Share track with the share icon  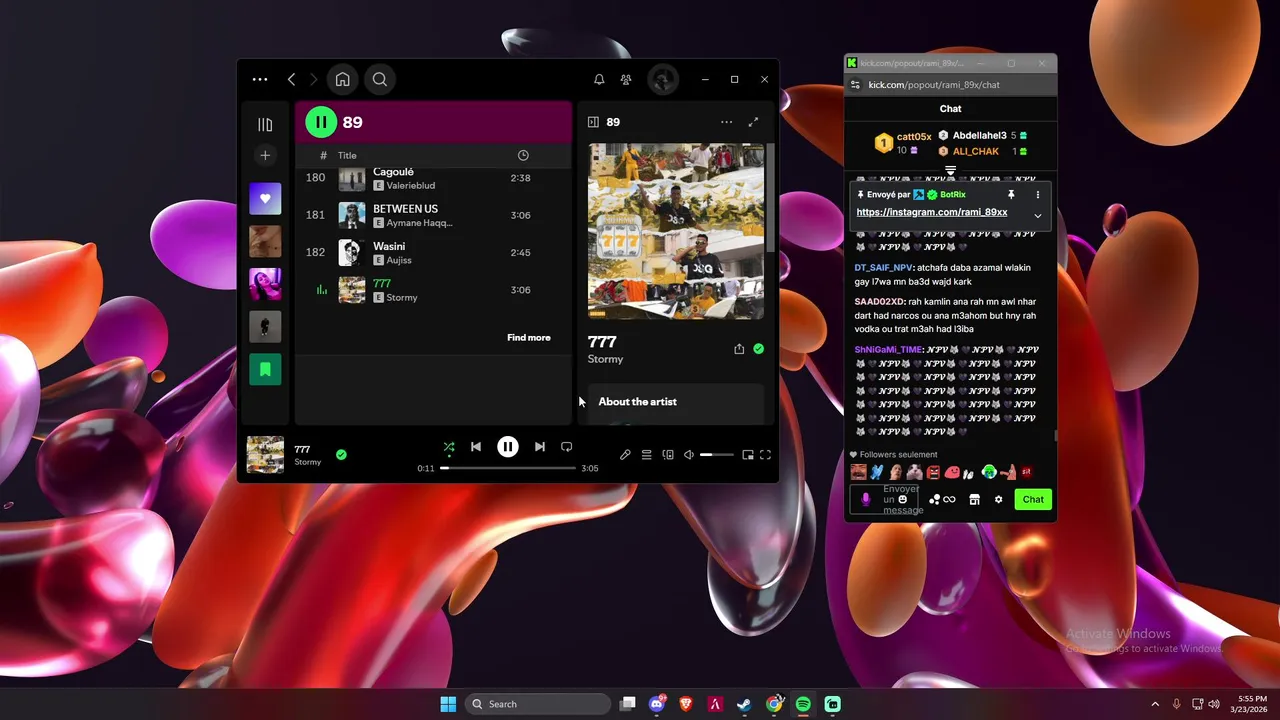(739, 349)
